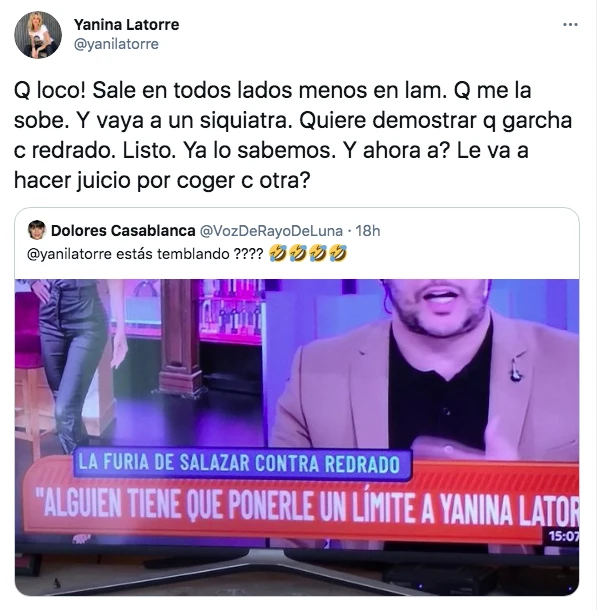Open the Yanina Latorre display name

pyautogui.click(x=127, y=25)
